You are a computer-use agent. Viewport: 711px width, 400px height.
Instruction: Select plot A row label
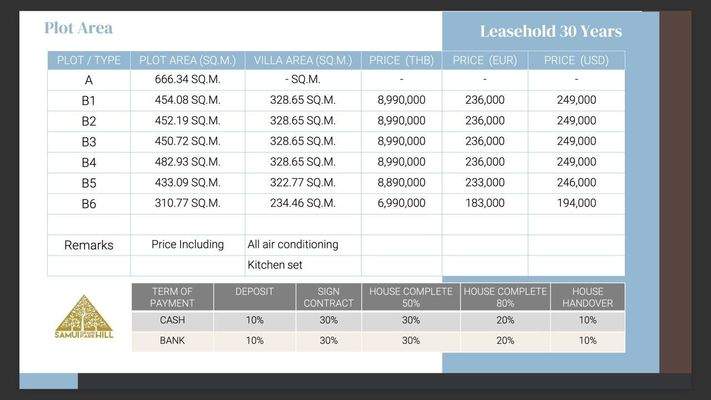(x=89, y=80)
